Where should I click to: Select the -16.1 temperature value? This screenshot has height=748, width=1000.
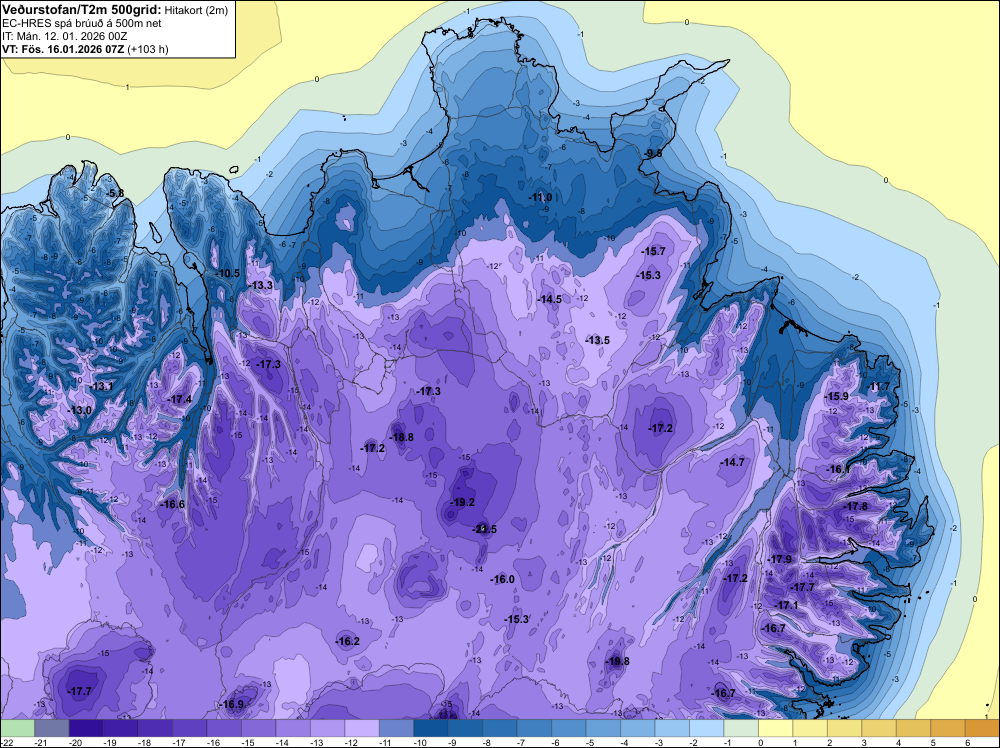click(x=838, y=469)
